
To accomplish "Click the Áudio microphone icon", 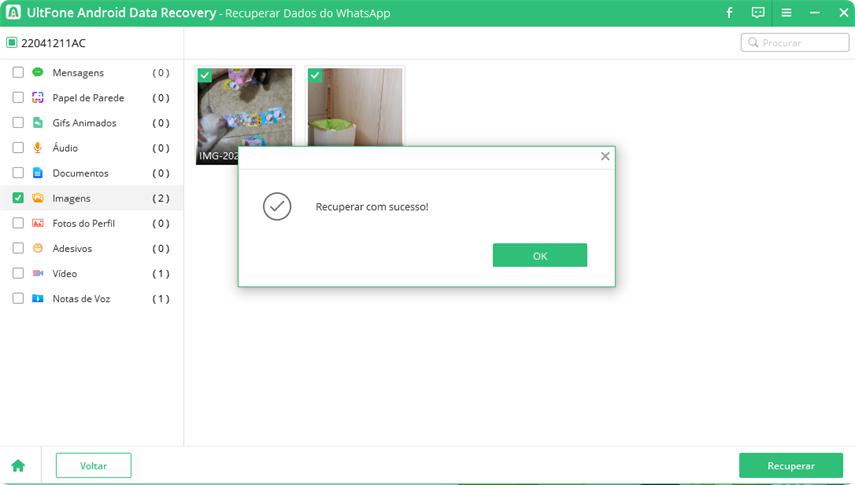I will (x=38, y=148).
